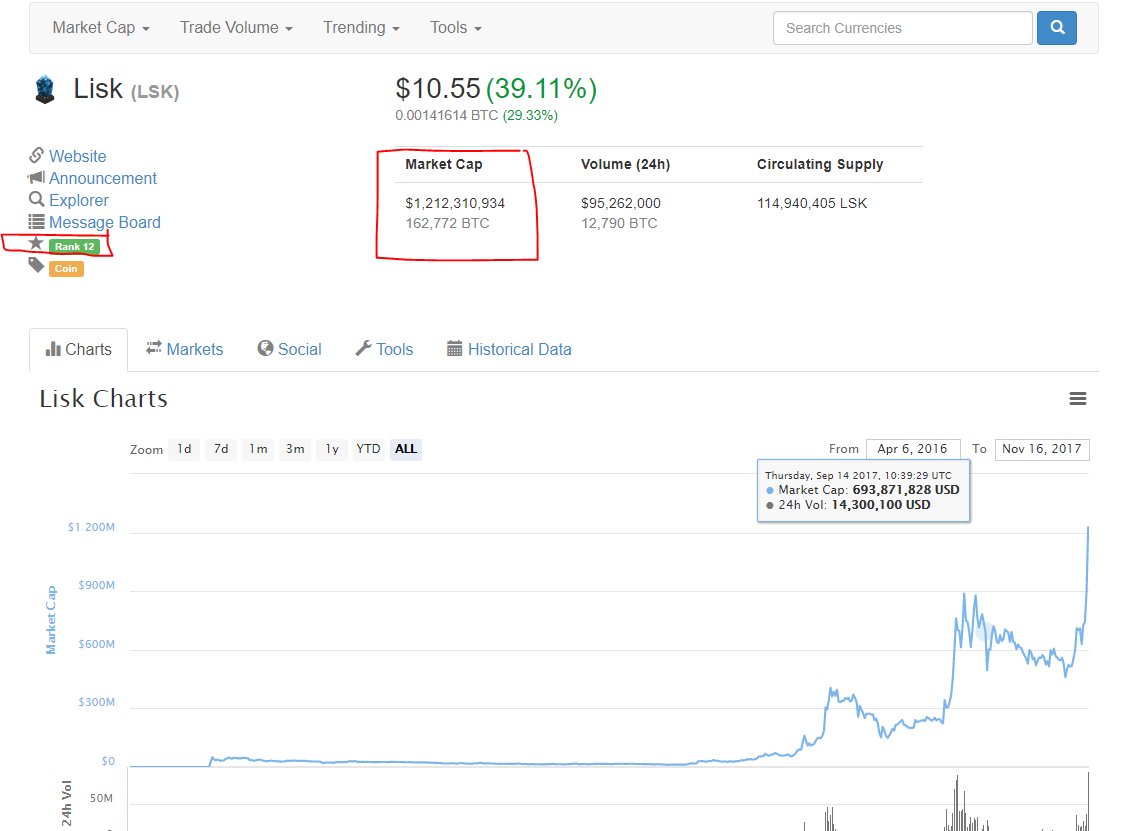This screenshot has height=831, width=1143.
Task: Set chart zoom to 1m
Action: [x=258, y=449]
